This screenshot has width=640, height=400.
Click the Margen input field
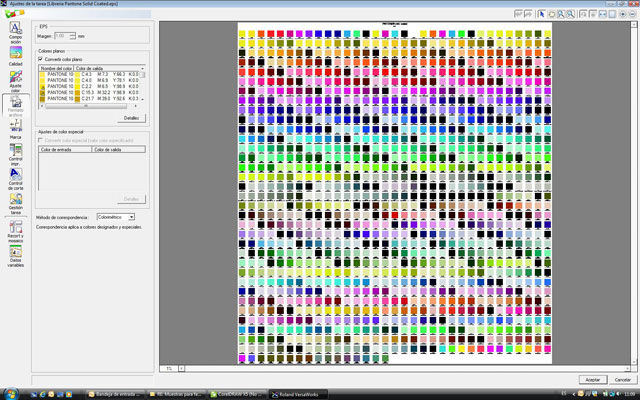point(65,36)
